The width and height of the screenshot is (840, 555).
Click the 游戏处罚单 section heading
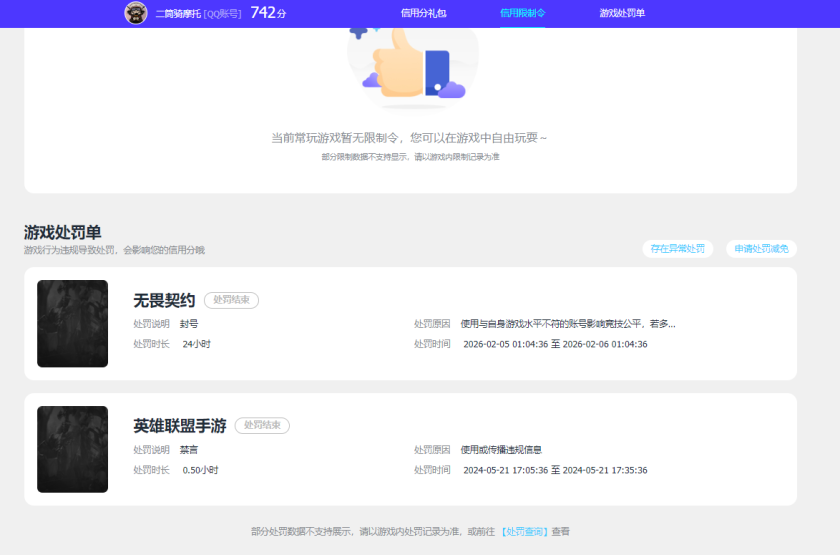tap(63, 232)
